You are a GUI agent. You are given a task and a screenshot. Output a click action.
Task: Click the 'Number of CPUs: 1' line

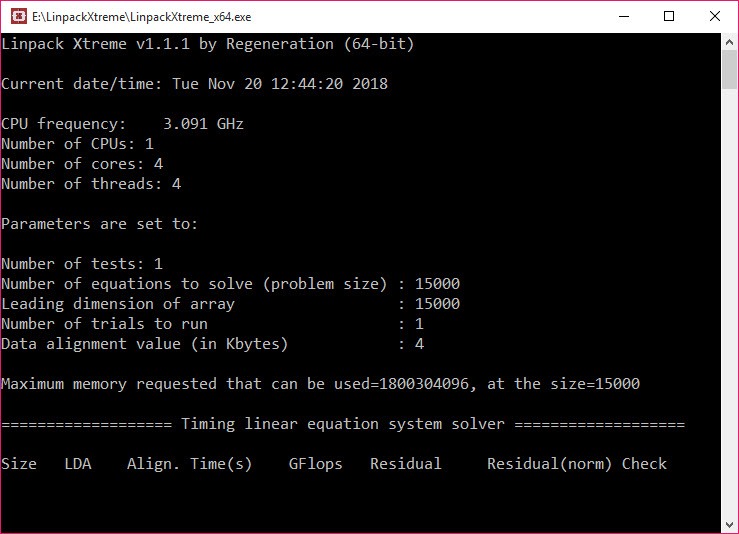click(78, 144)
